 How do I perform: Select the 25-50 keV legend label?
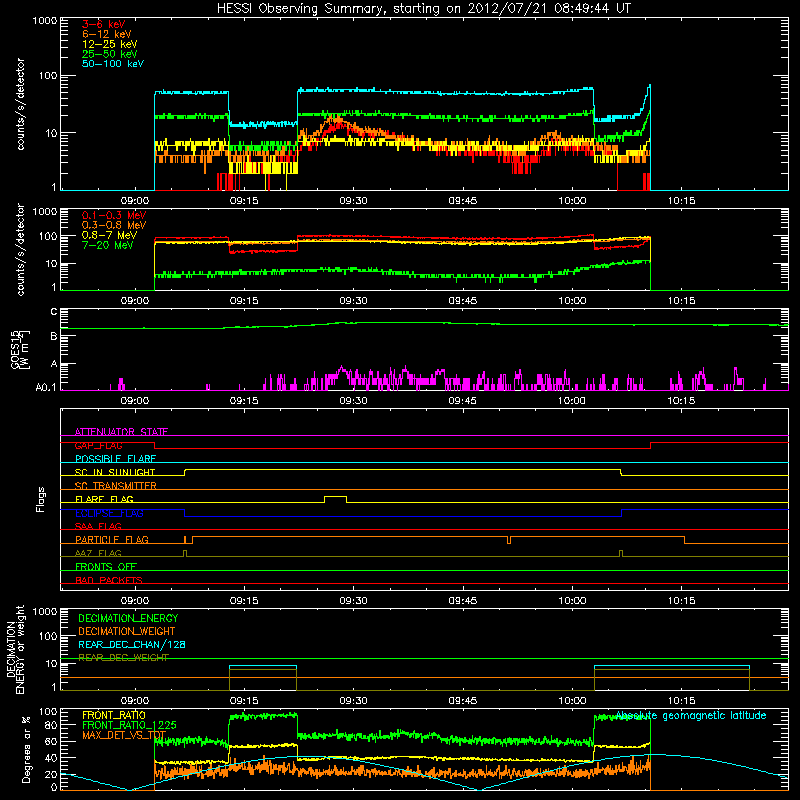(x=110, y=54)
